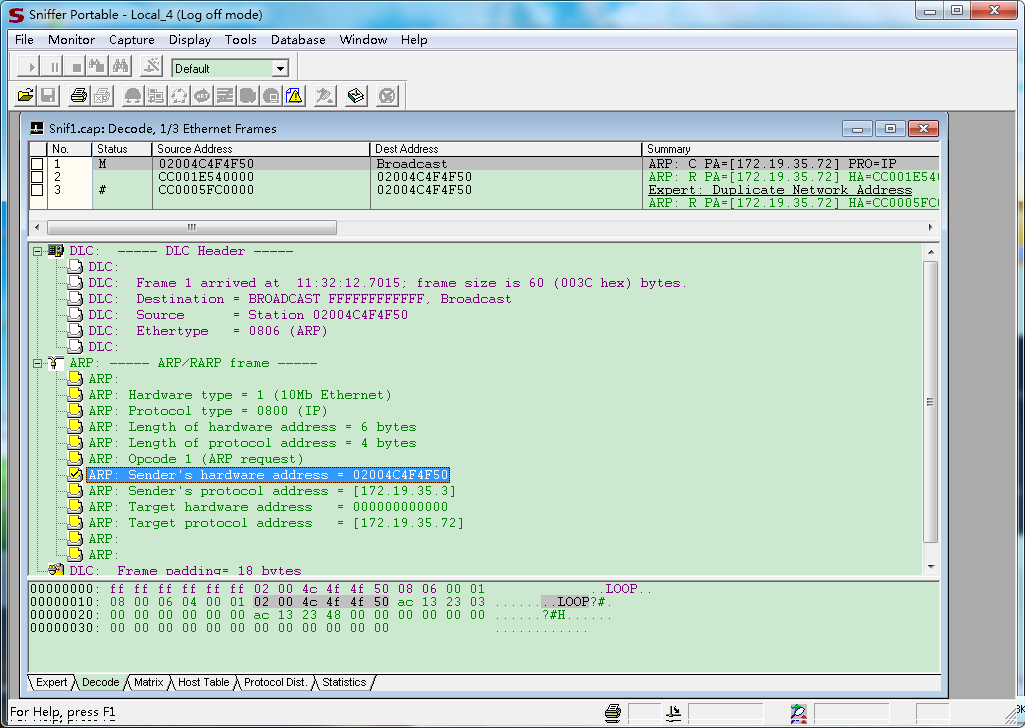1025x728 pixels.
Task: Click the crossed-out circle toolbar icon
Action: click(388, 96)
